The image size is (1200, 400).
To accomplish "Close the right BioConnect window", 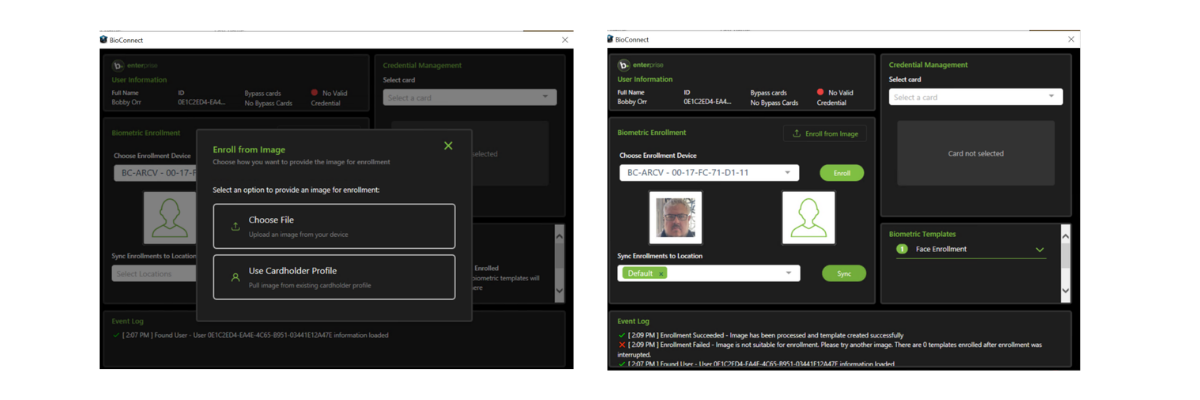I will (1071, 39).
